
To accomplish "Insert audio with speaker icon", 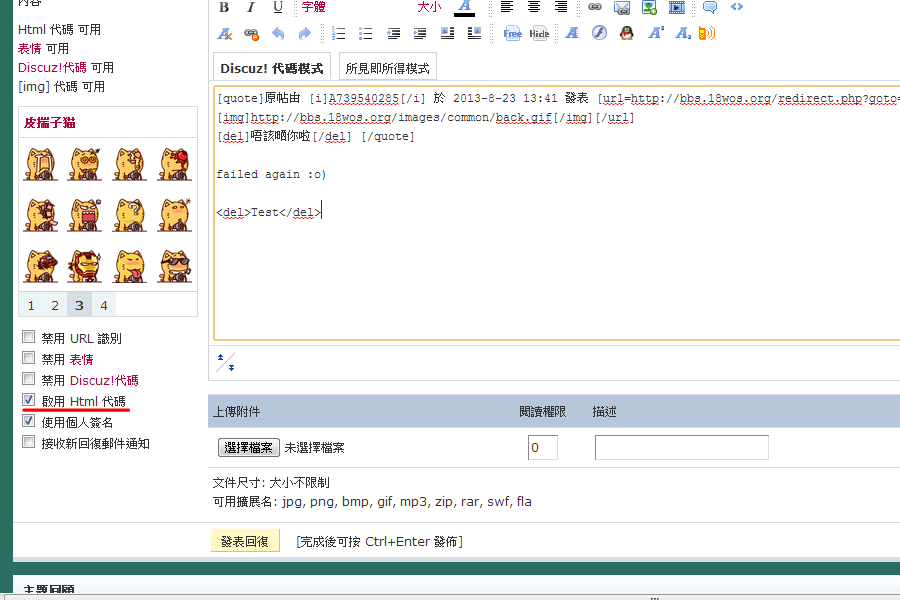I will click(x=707, y=33).
